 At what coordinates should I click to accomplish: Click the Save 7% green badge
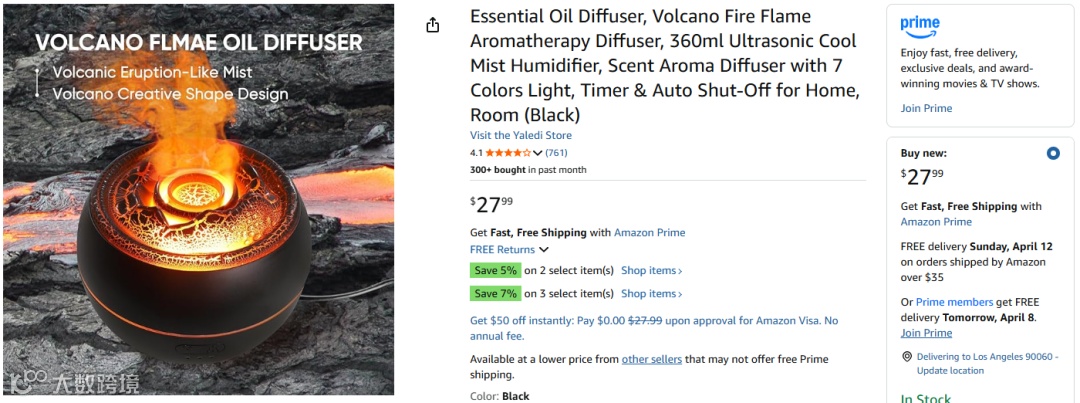495,294
